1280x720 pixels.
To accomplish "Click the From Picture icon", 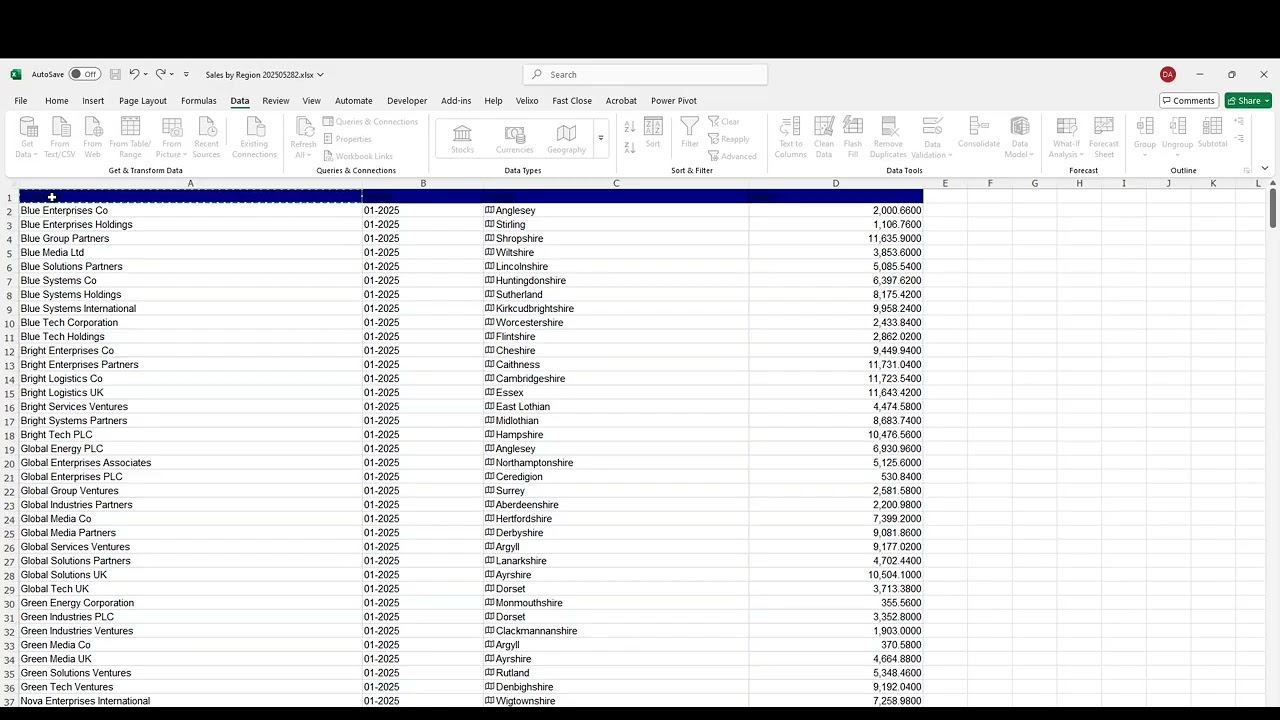I will [172, 137].
